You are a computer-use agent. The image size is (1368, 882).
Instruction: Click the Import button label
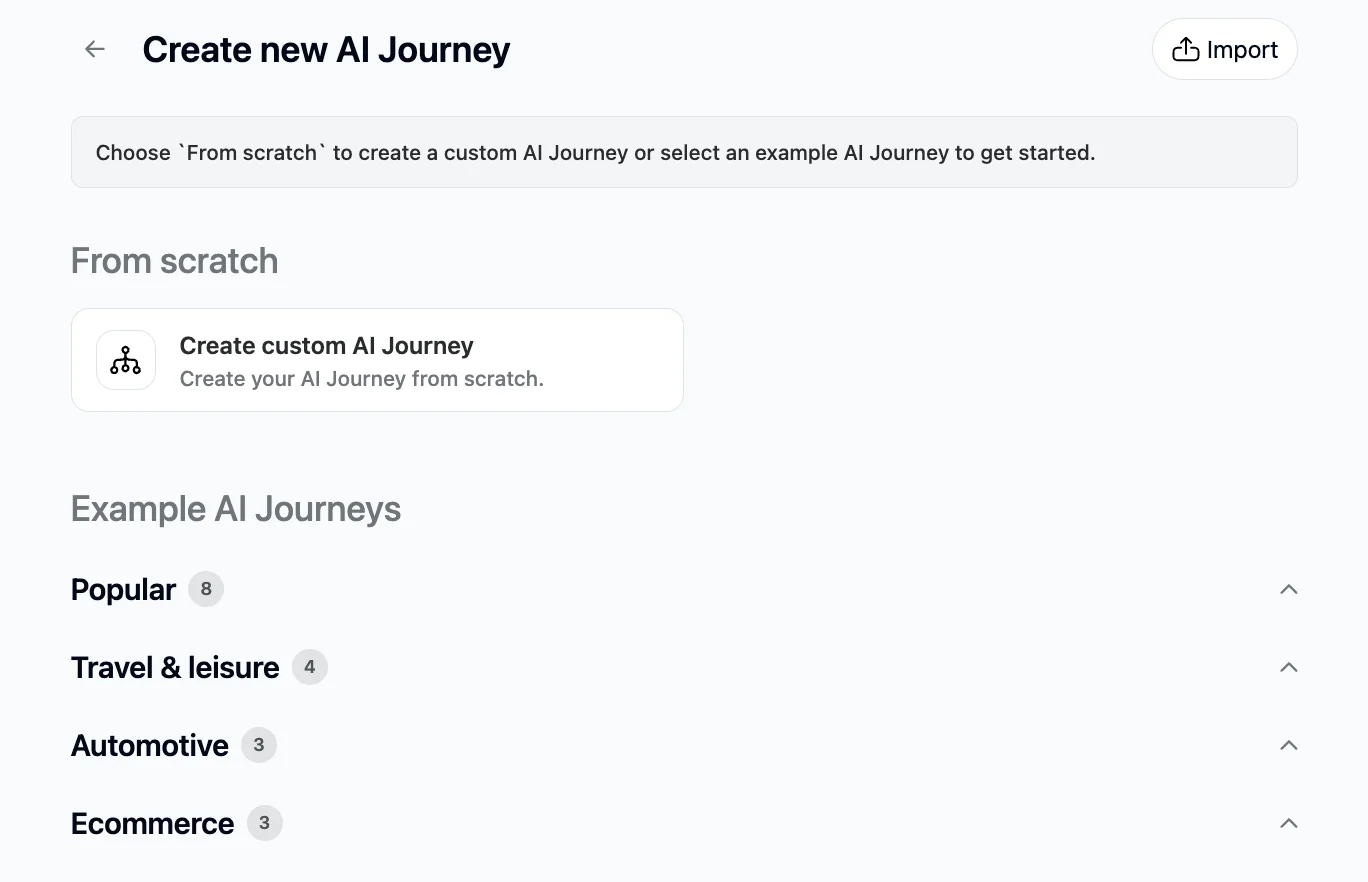coord(1242,50)
